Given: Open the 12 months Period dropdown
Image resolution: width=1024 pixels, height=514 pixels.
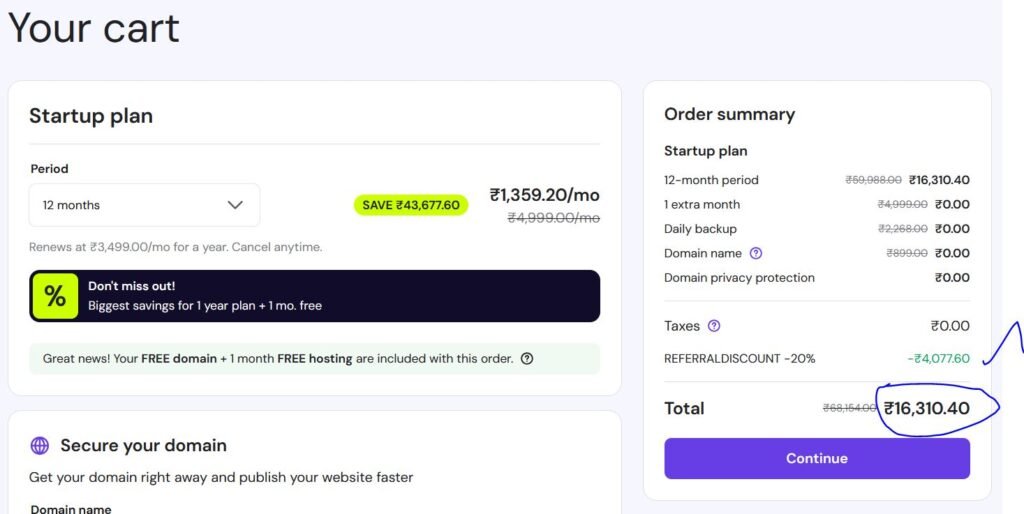Looking at the screenshot, I should (144, 205).
